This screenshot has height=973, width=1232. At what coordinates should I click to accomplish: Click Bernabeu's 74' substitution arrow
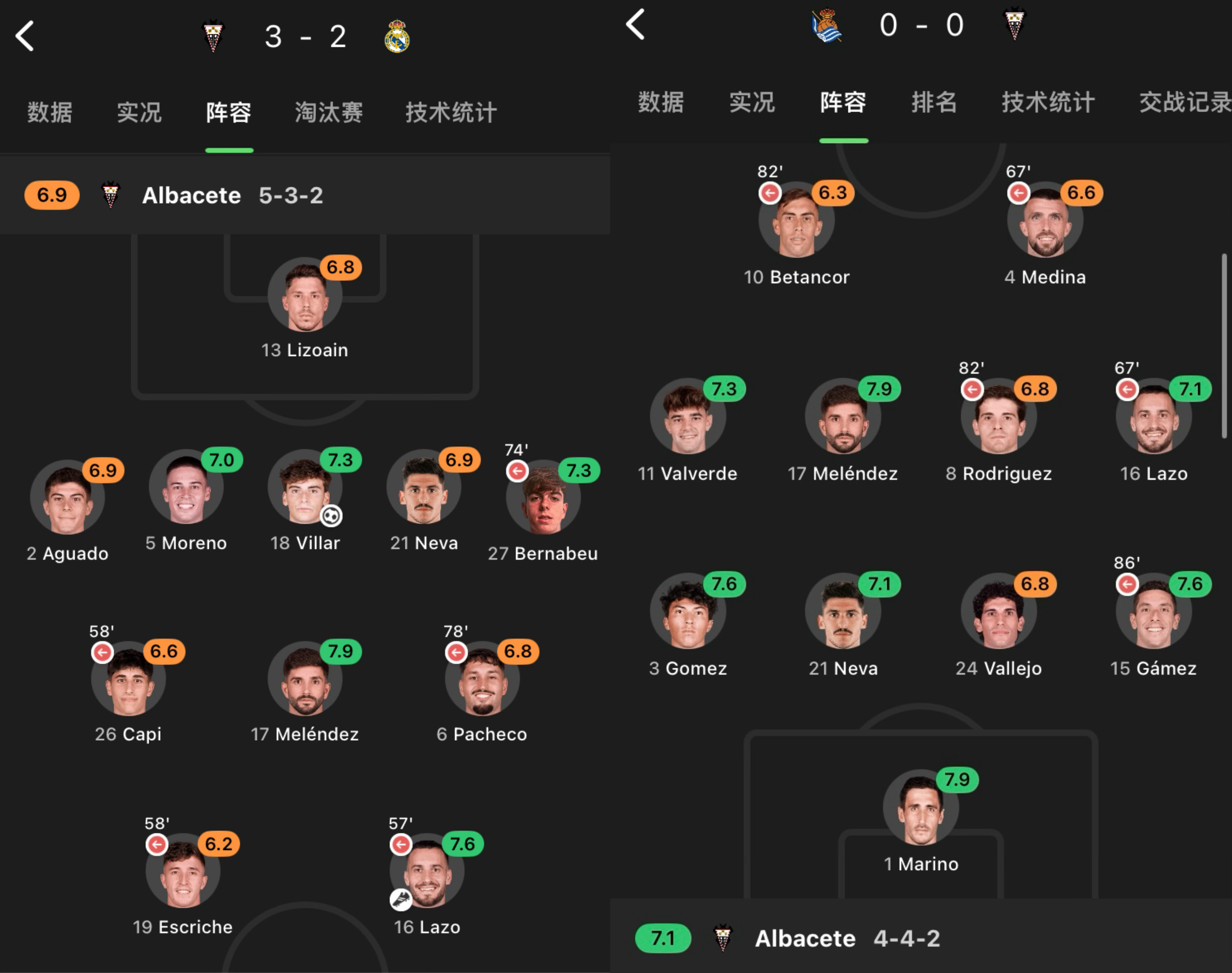click(517, 471)
